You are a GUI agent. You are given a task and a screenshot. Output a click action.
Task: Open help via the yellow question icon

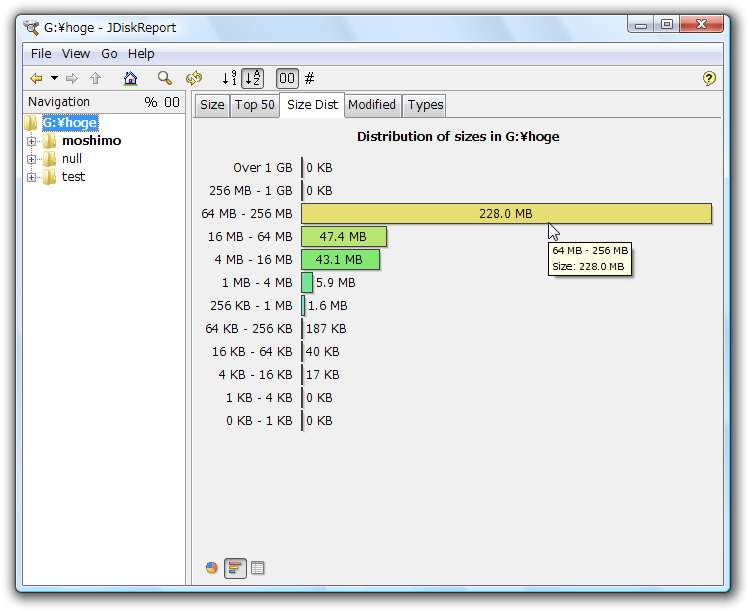tap(709, 78)
